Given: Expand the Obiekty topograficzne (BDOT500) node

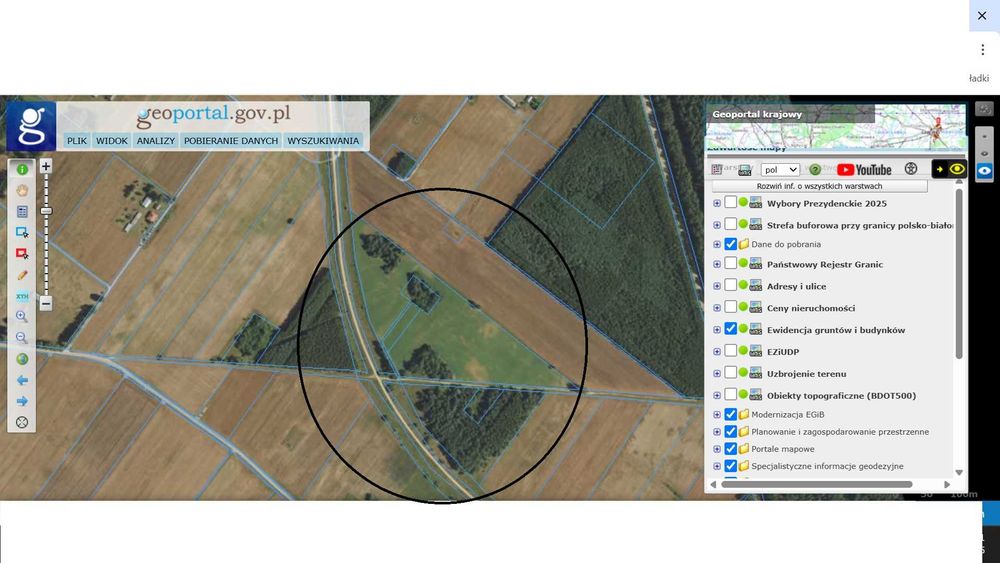Looking at the screenshot, I should coord(717,395).
